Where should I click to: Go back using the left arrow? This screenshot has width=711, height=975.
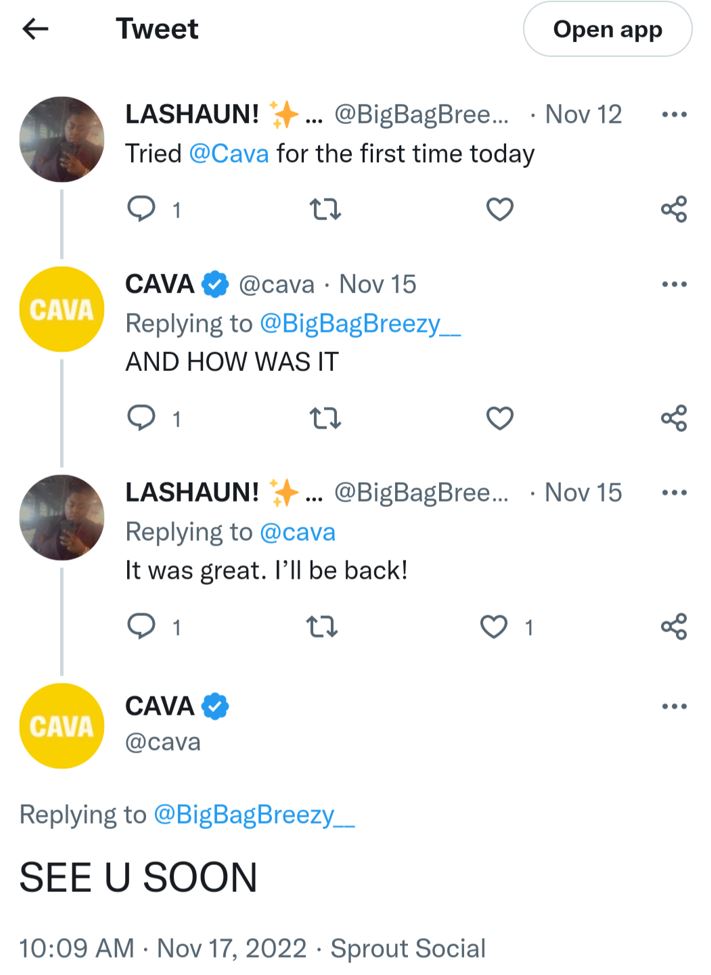click(x=36, y=30)
